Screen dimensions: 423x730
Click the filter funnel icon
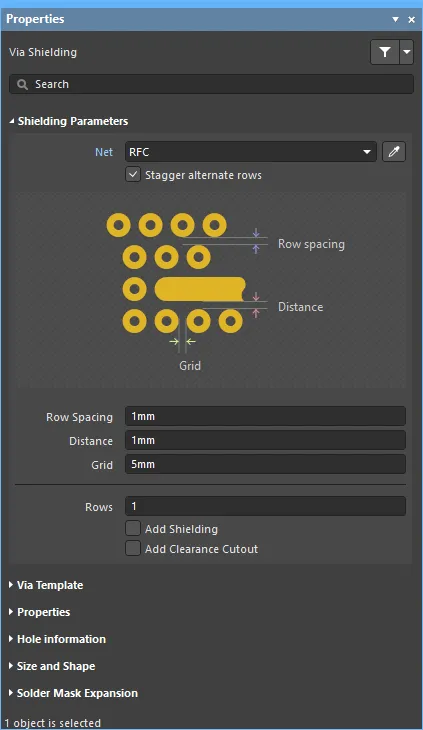tap(385, 52)
